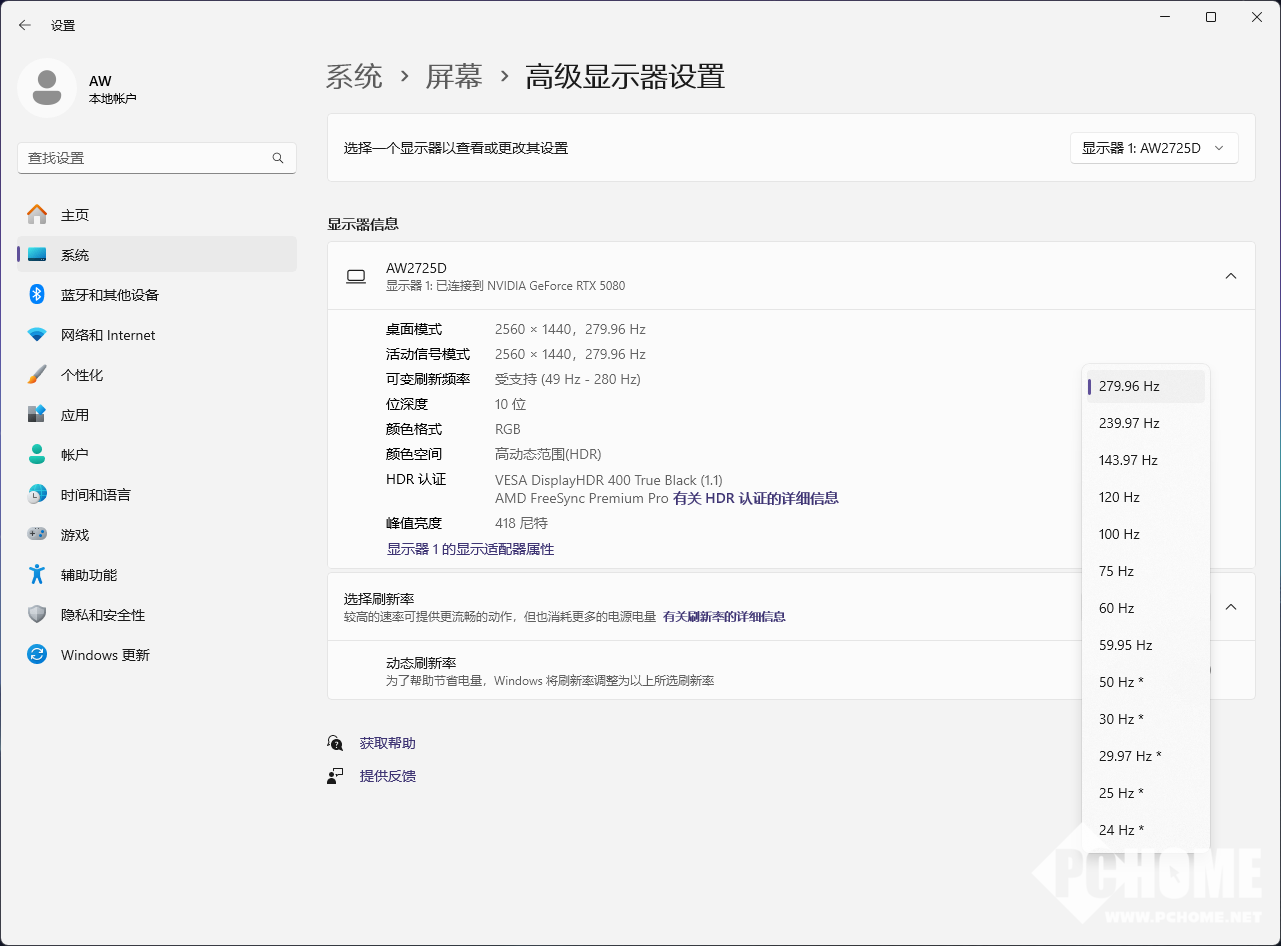Open the 显示器 1: AW2725D dropdown
This screenshot has width=1281, height=946.
tap(1154, 148)
